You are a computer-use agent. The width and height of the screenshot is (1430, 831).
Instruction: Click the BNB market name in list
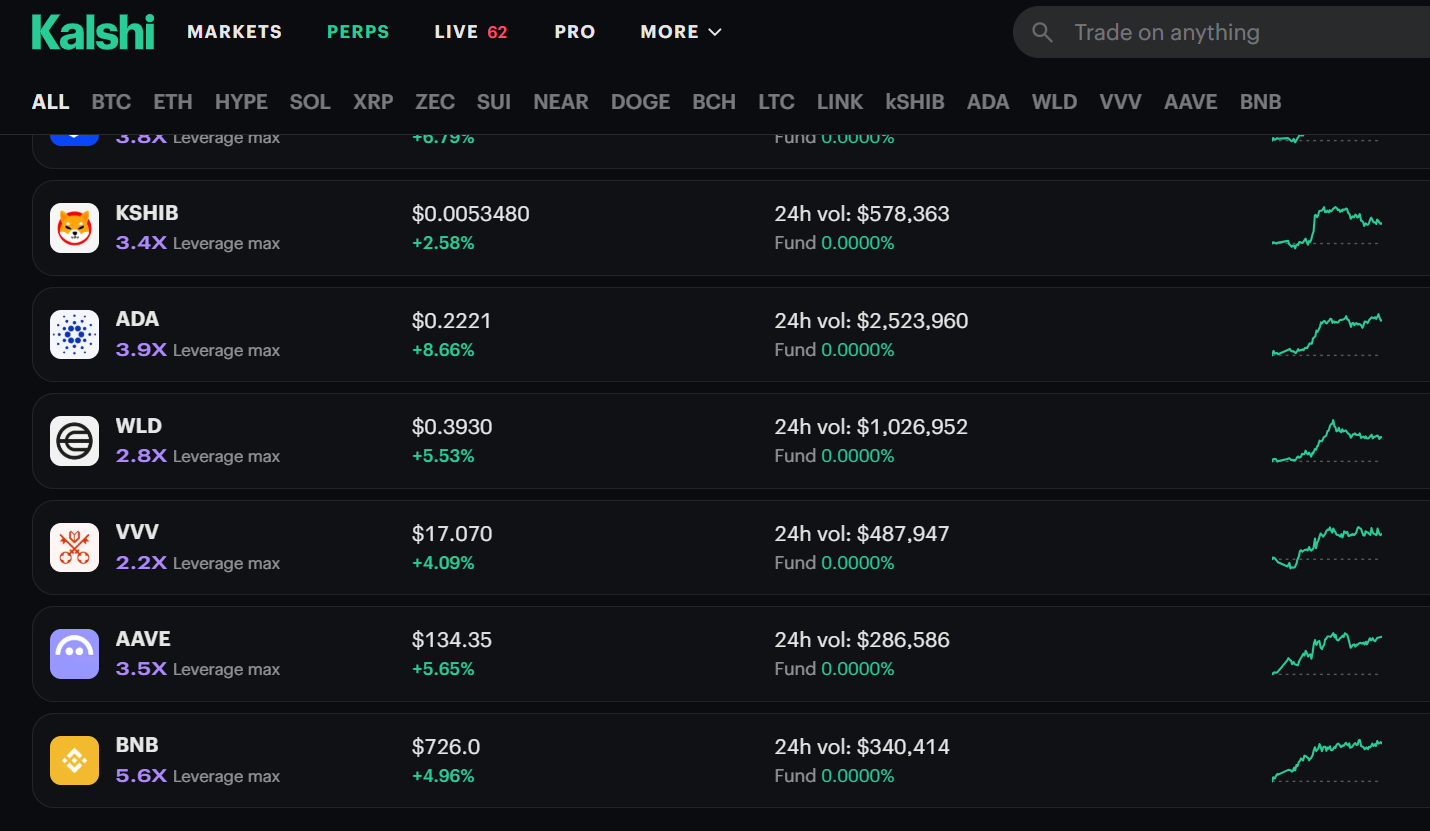[137, 745]
